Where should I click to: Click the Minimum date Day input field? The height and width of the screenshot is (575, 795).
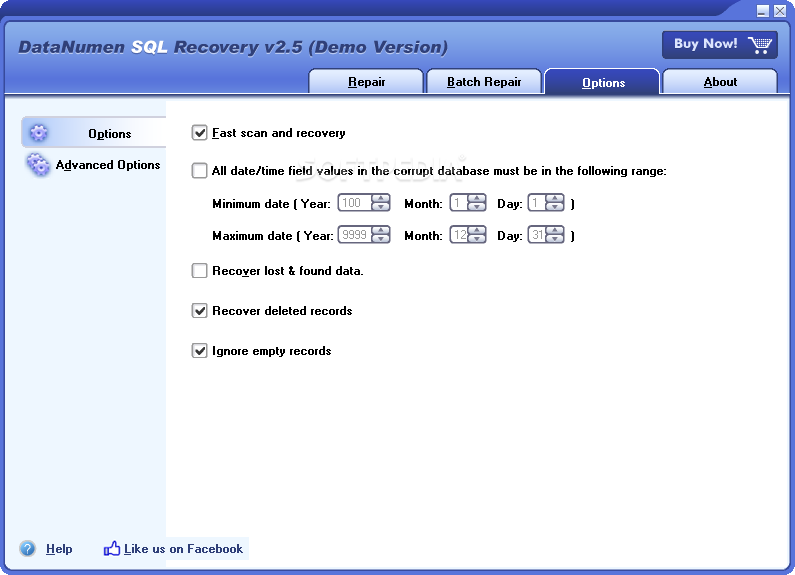click(537, 203)
